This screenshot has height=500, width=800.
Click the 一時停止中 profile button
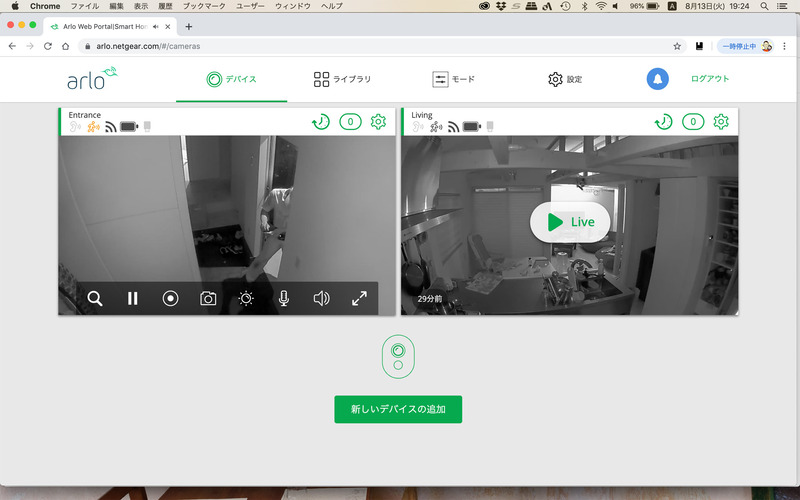tap(745, 46)
